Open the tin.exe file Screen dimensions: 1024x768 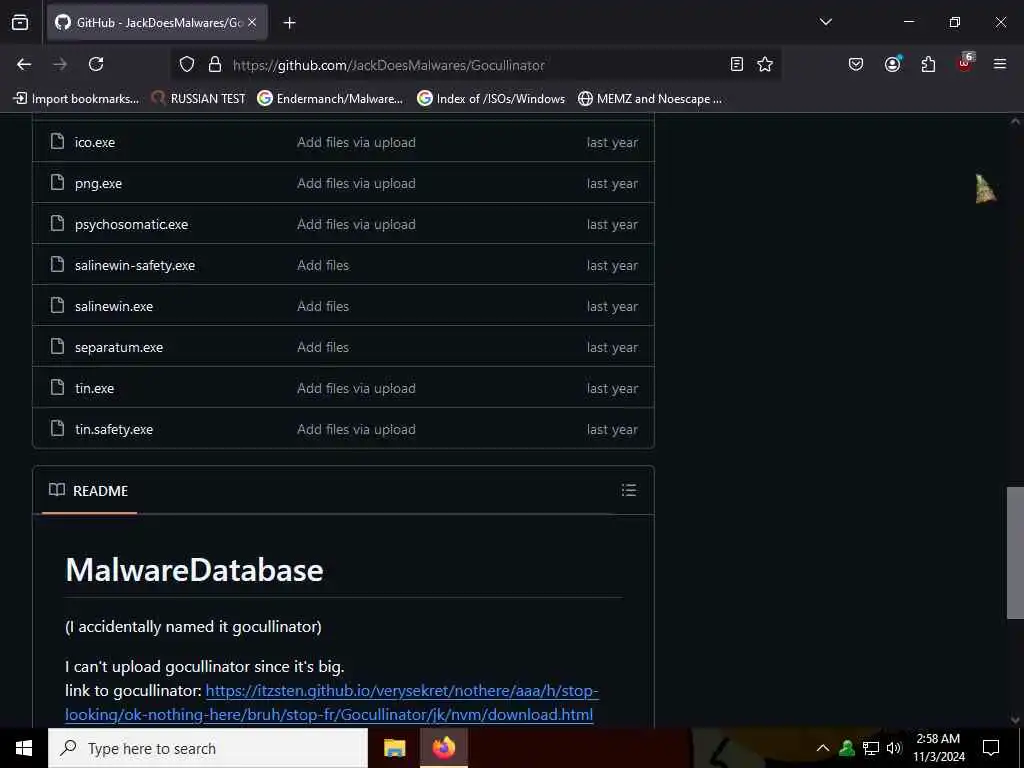(x=95, y=389)
